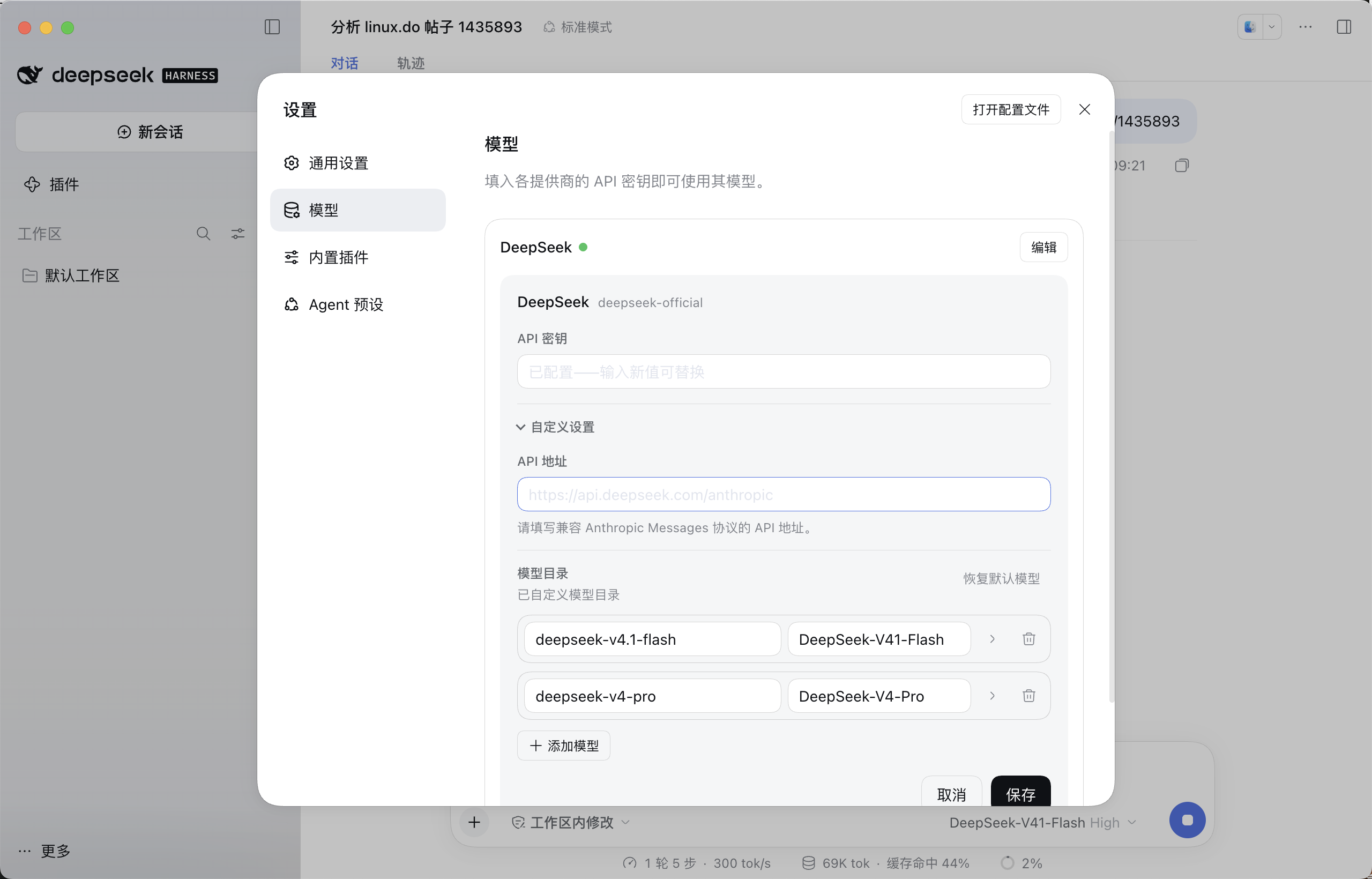Image resolution: width=1372 pixels, height=879 pixels.
Task: Open 内置插件 settings section
Action: [358, 257]
